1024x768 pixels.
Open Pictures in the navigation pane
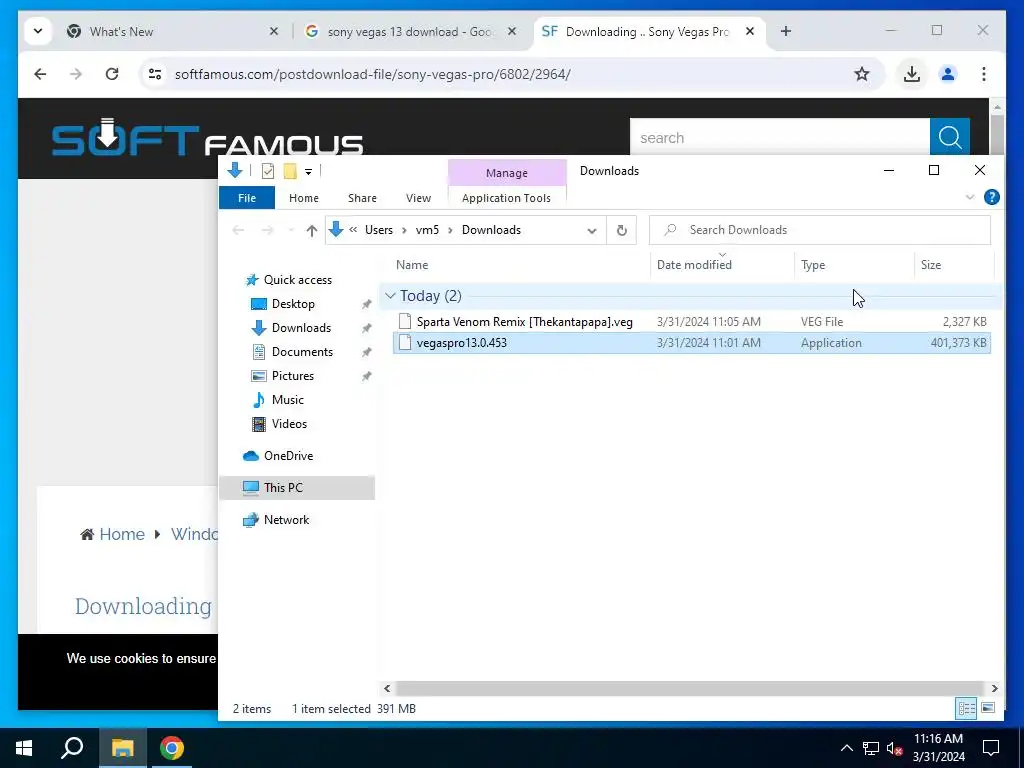pos(293,376)
